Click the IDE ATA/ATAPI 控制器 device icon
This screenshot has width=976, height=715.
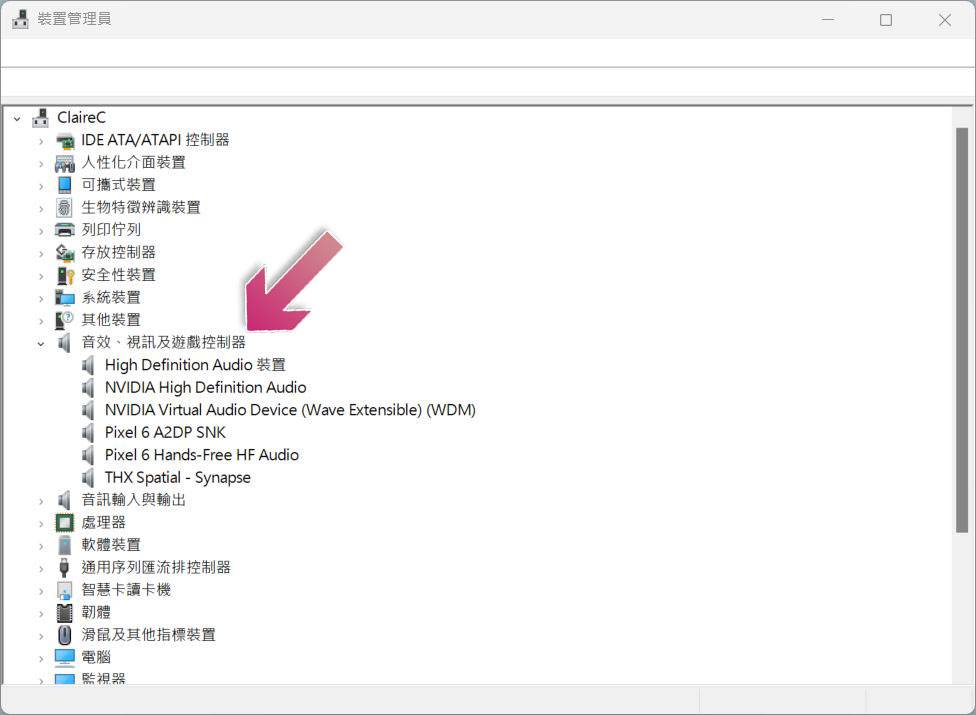click(x=65, y=140)
